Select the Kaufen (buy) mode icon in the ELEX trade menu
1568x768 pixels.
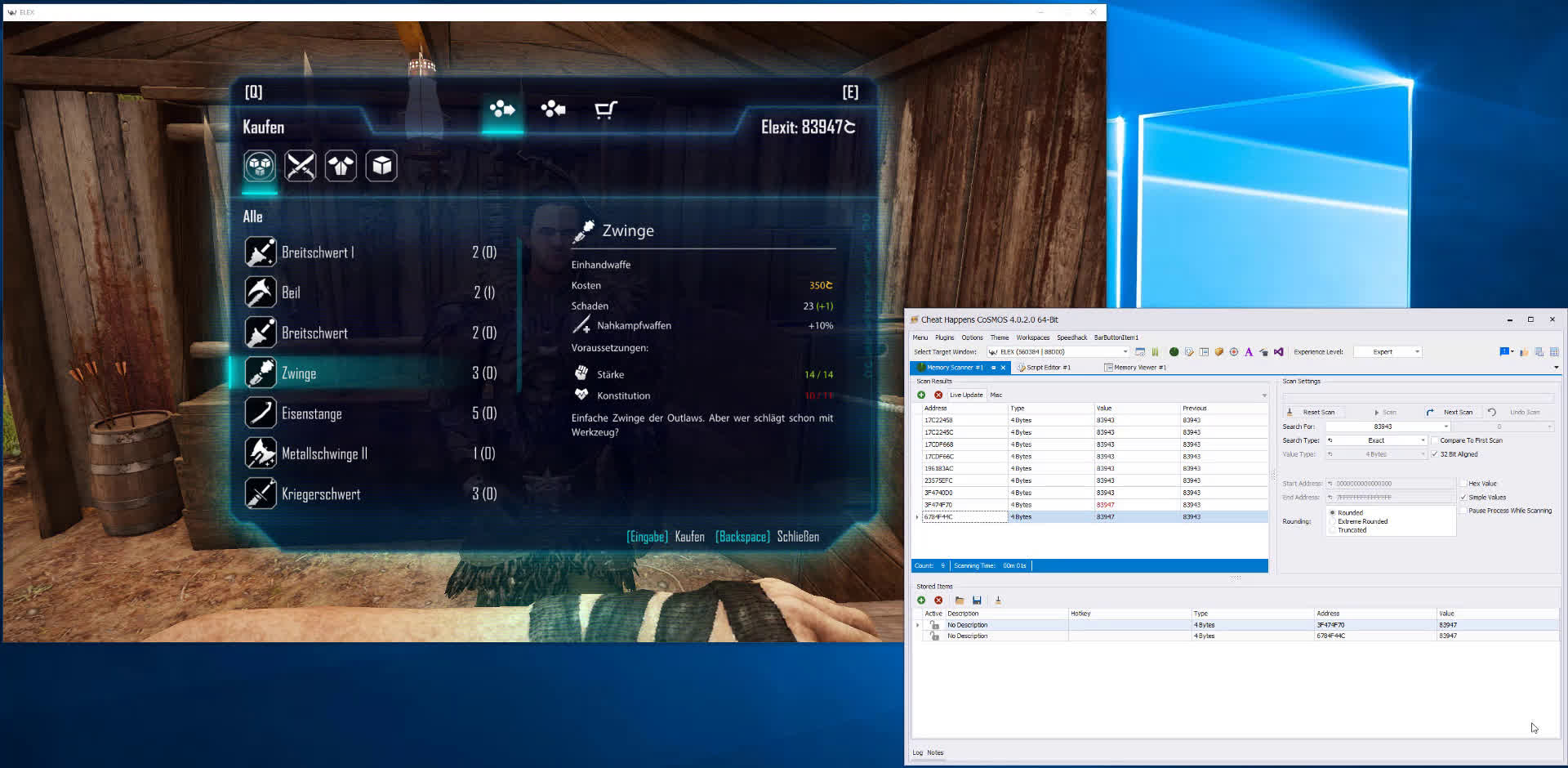pyautogui.click(x=502, y=109)
